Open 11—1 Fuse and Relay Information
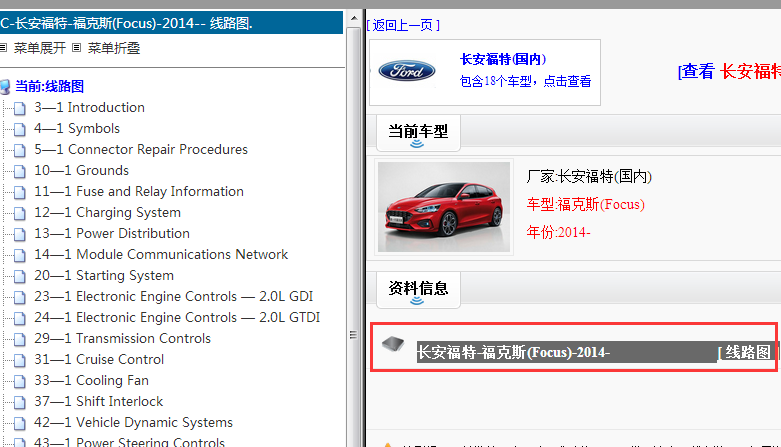 coord(138,191)
